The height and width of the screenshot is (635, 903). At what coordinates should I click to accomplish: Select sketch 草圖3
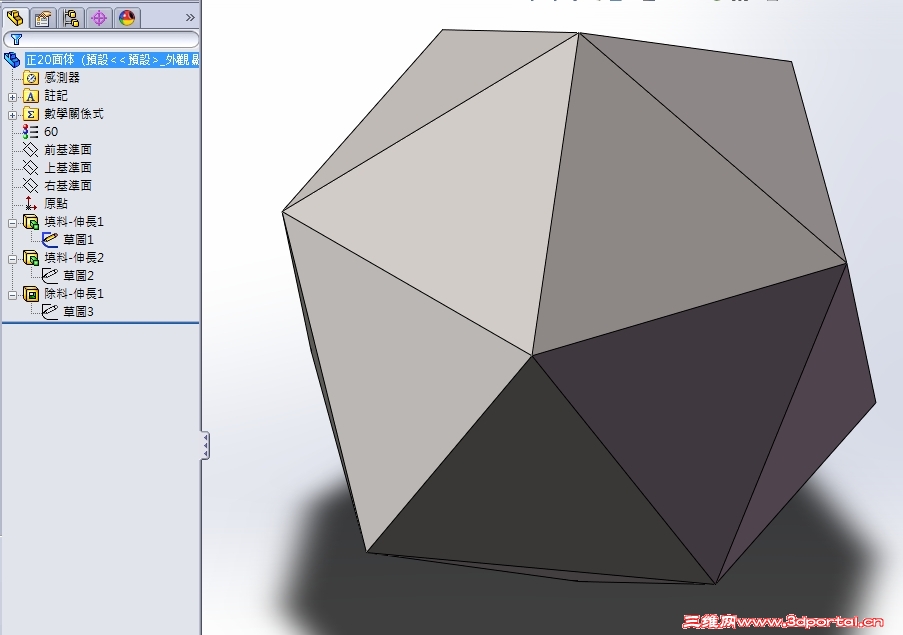(x=78, y=311)
